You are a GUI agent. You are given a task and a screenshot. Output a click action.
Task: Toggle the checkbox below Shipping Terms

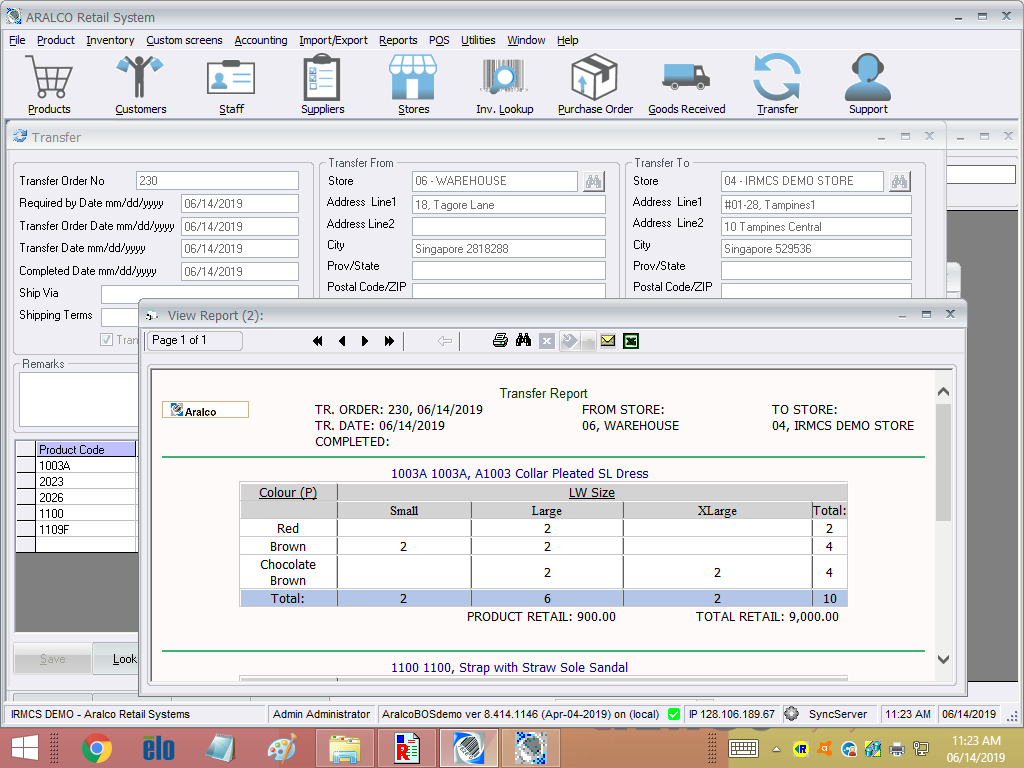(107, 340)
